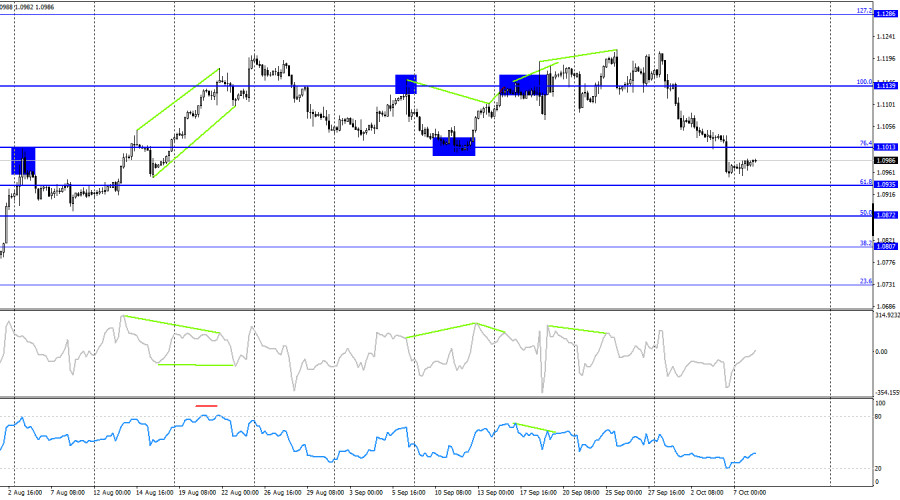Click the 1.0686 axis price value
900x500 pixels.
886,307
